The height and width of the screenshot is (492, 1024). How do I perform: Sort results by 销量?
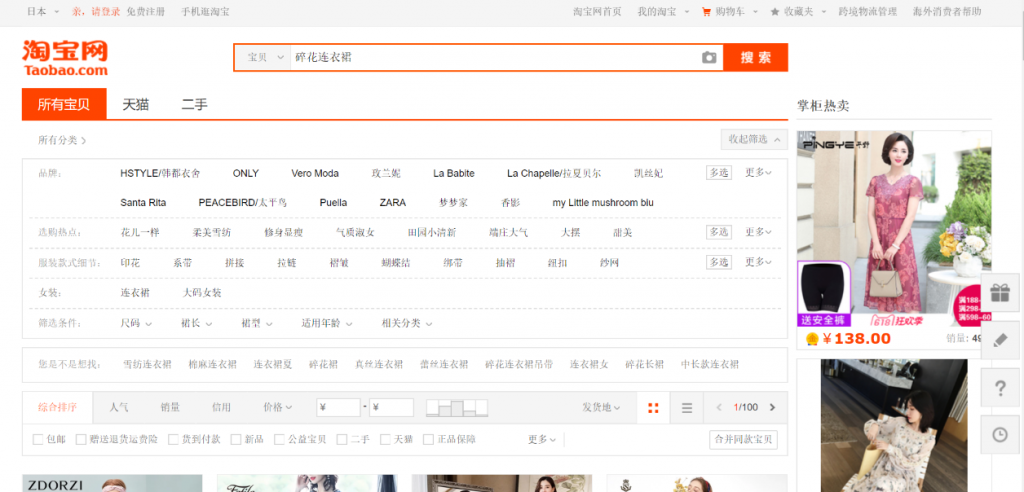[x=170, y=408]
